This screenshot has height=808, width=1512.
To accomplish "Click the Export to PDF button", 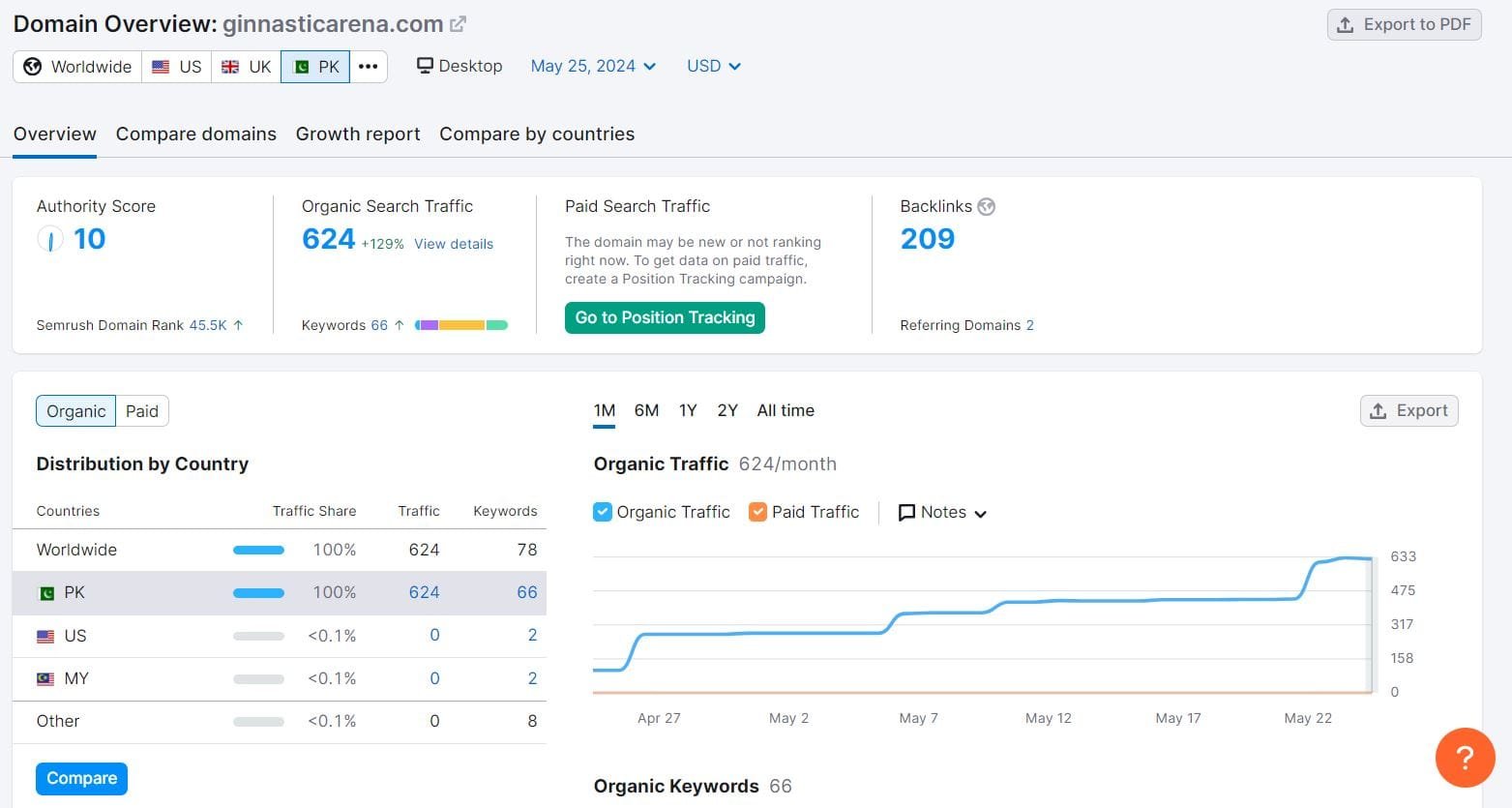I will (1405, 25).
